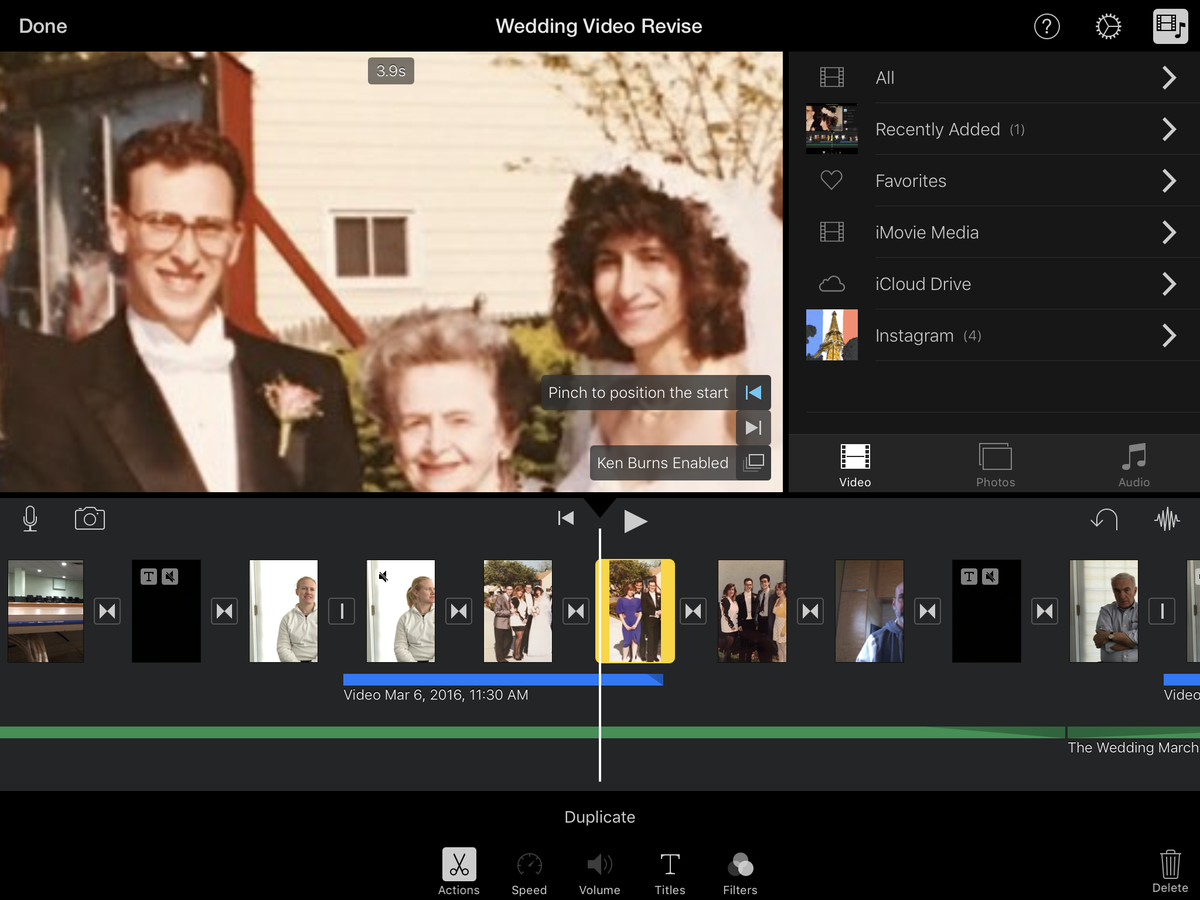Click the iCloud Drive cloud icon

(x=831, y=284)
